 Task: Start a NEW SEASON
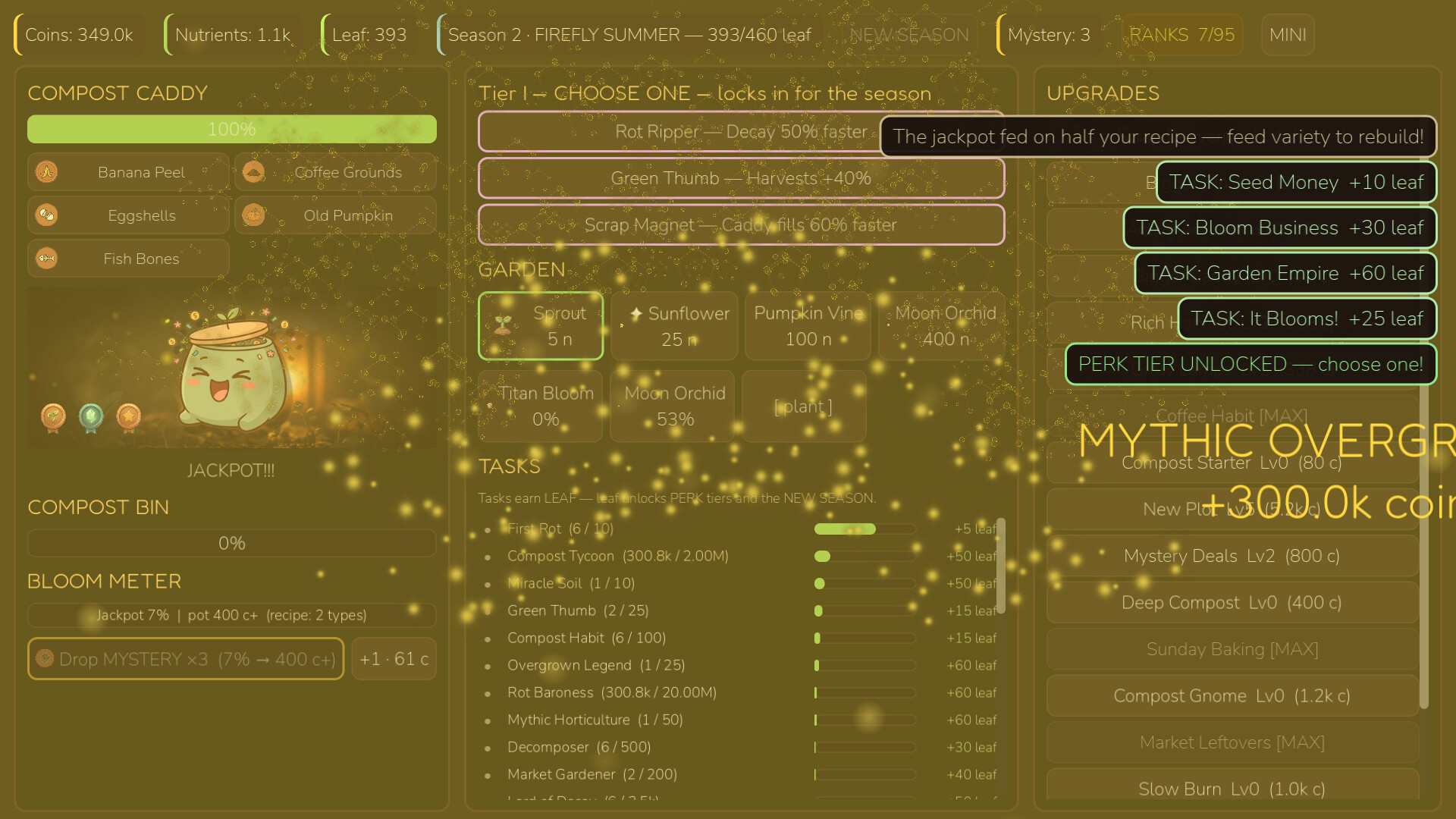pyautogui.click(x=909, y=35)
